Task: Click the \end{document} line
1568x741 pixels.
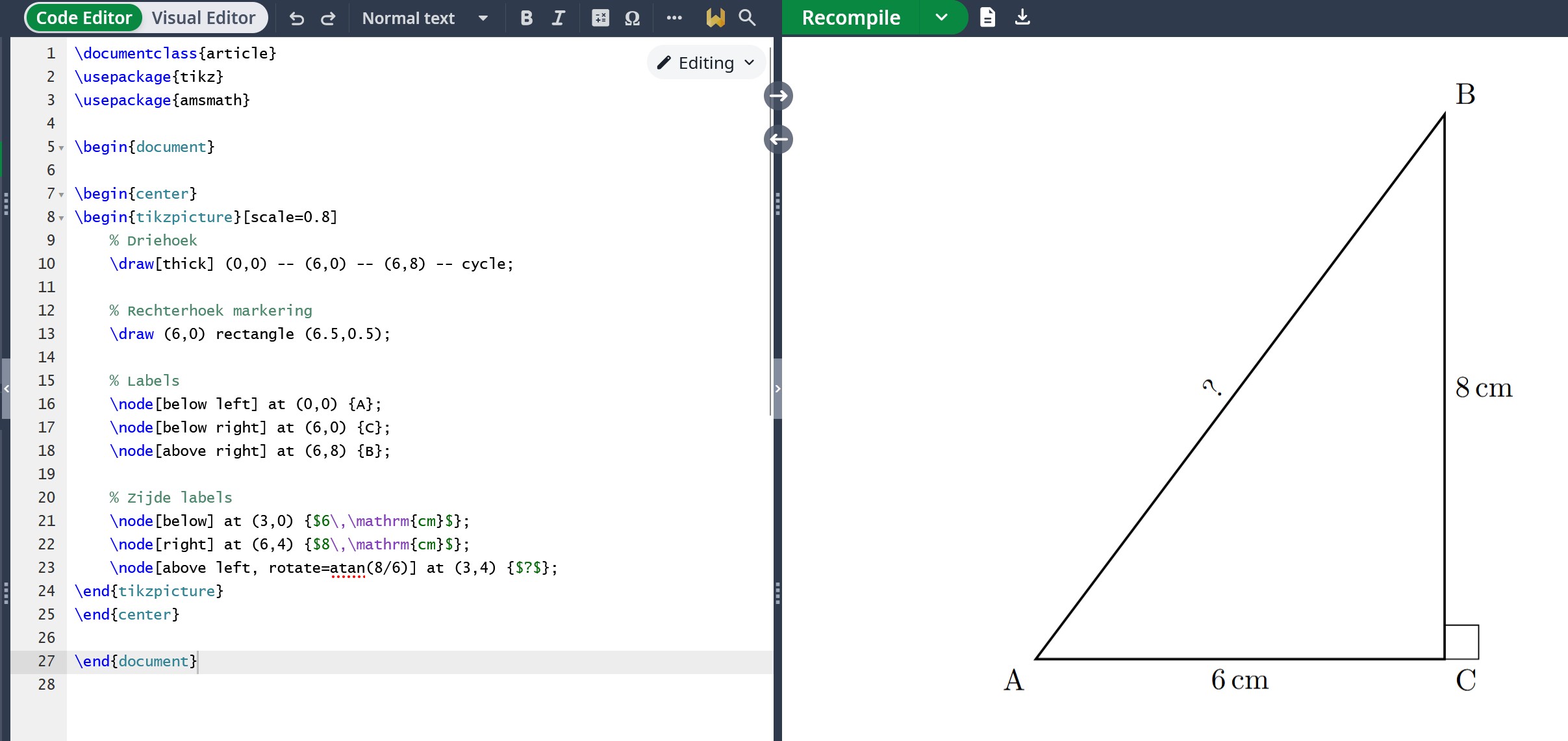Action: point(135,661)
